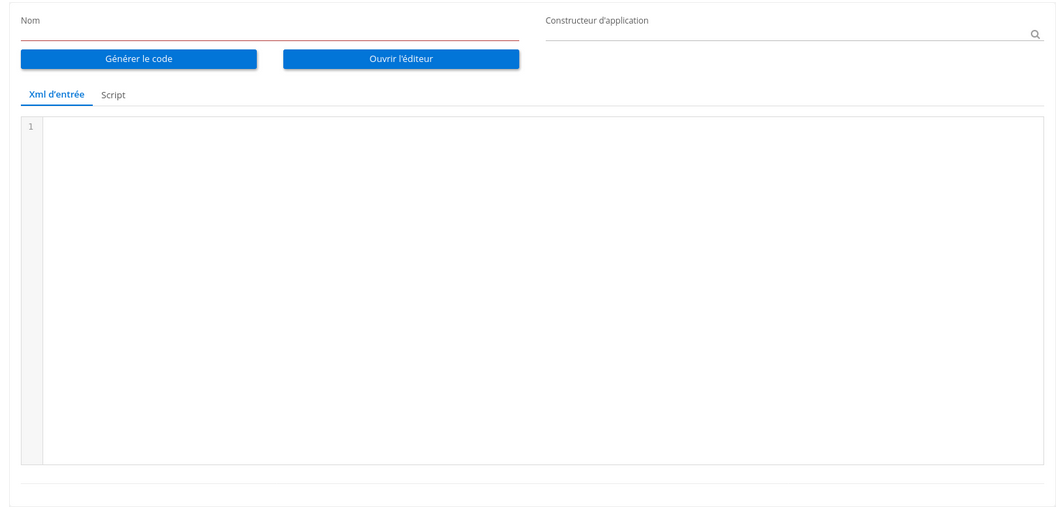Click the search magnifier icon in Constructeur d'application

click(1035, 34)
